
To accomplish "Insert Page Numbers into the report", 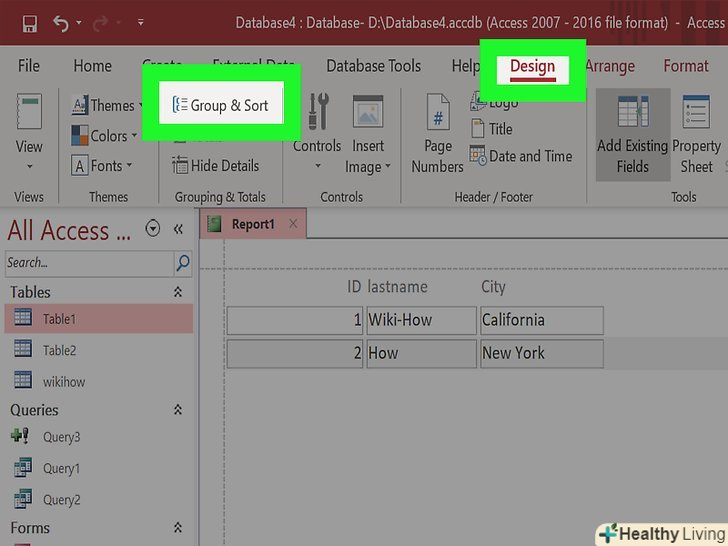I will 437,135.
